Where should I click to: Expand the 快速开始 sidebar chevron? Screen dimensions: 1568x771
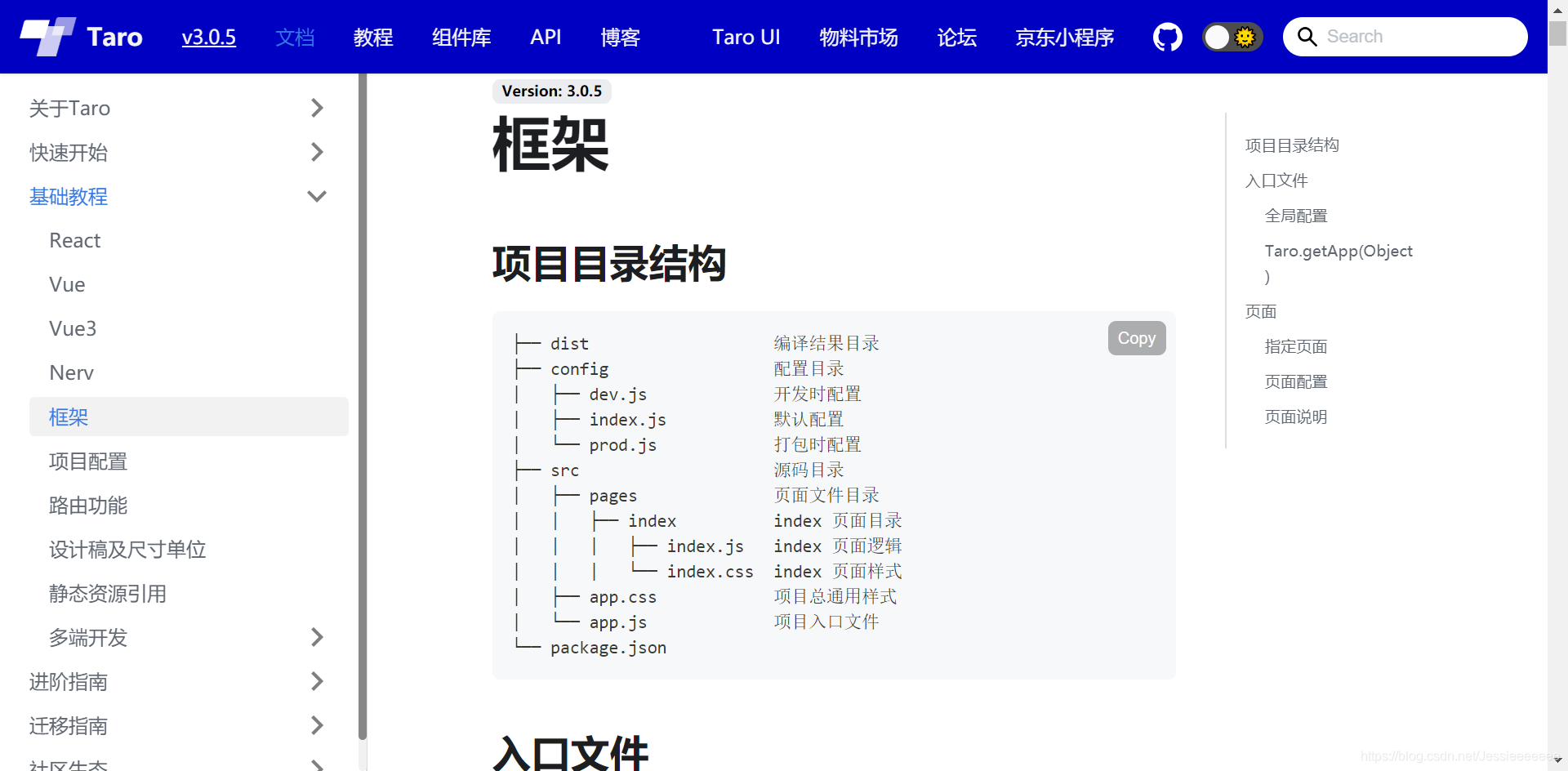coord(318,152)
